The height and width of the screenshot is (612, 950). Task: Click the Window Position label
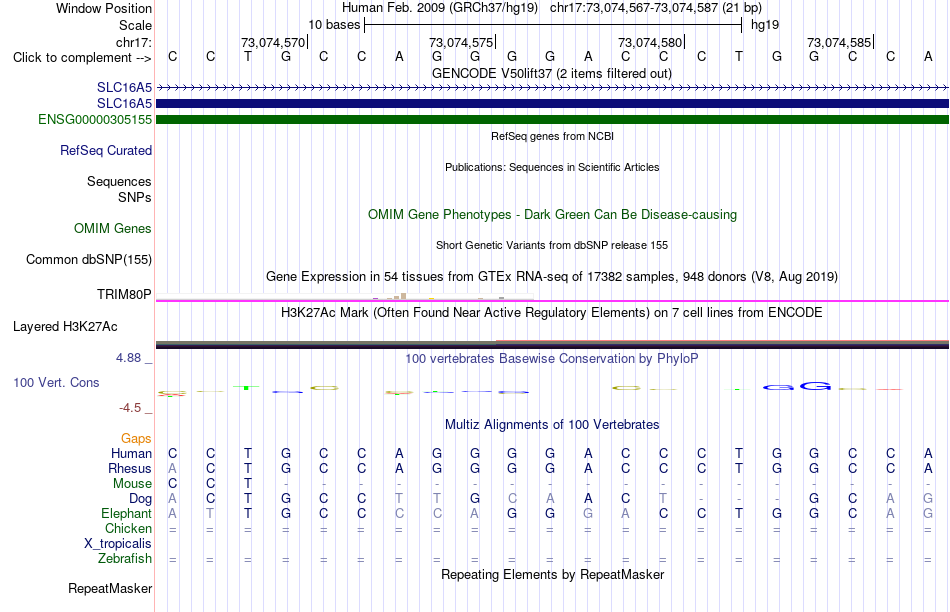click(x=104, y=8)
